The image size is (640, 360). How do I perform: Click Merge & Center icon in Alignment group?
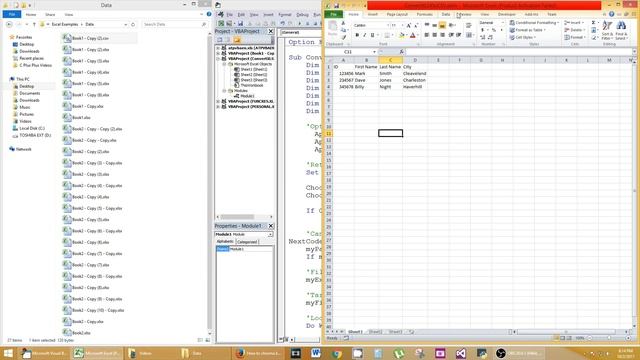[x=469, y=36]
